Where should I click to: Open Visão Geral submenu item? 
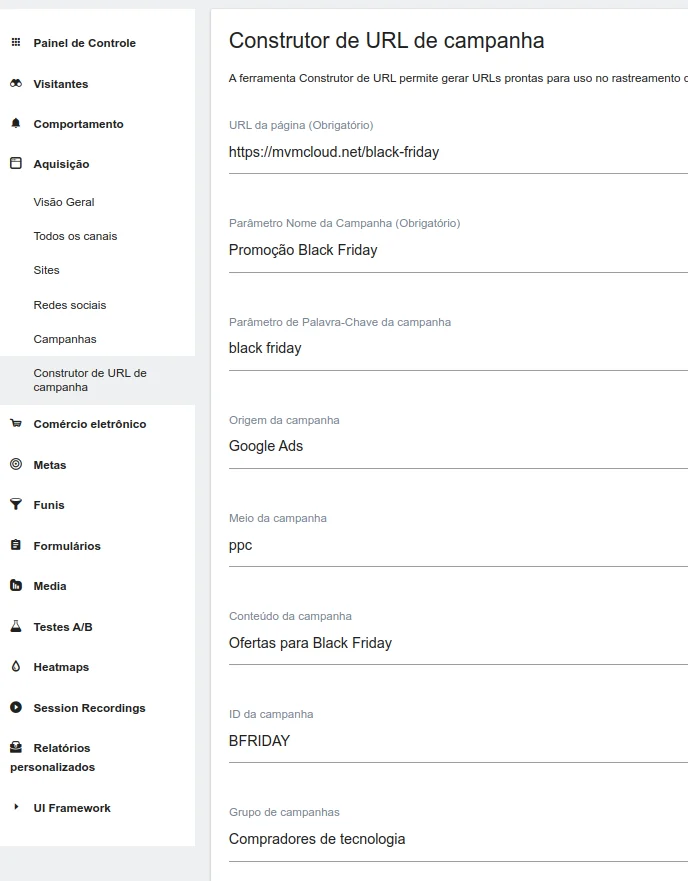pos(64,202)
